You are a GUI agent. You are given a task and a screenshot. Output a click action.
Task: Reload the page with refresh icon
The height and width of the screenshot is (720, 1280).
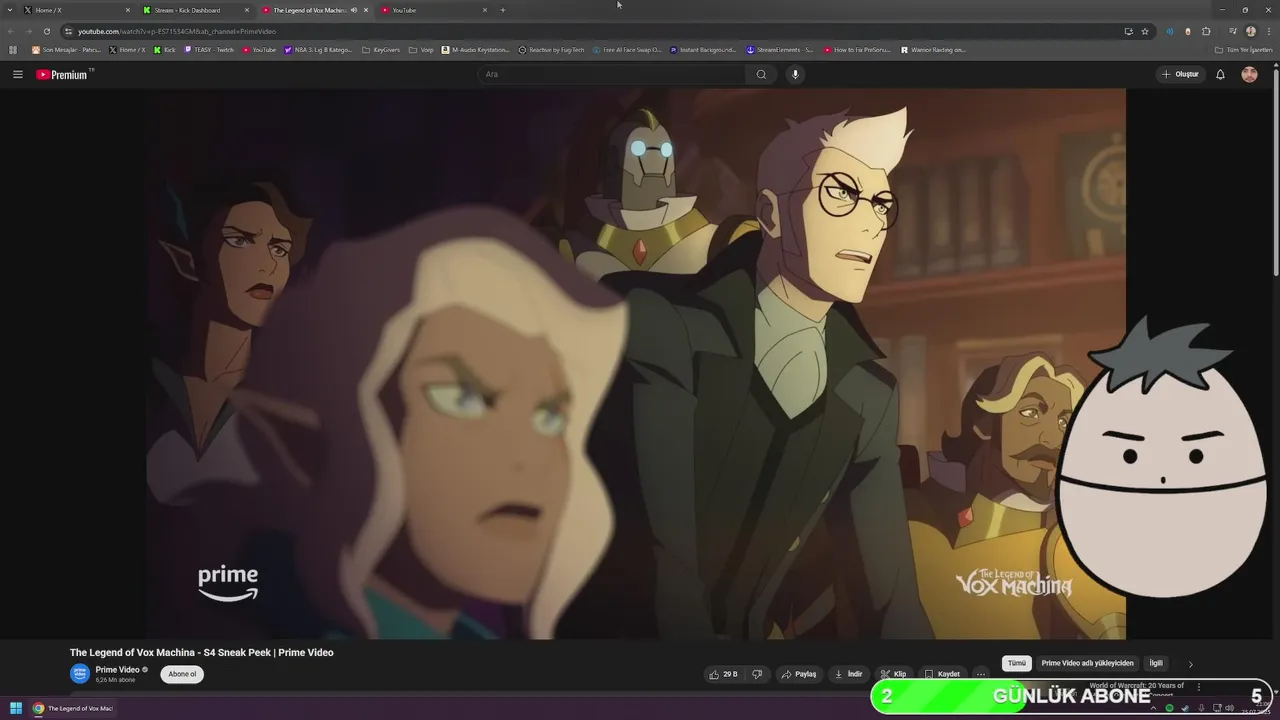pyautogui.click(x=46, y=31)
